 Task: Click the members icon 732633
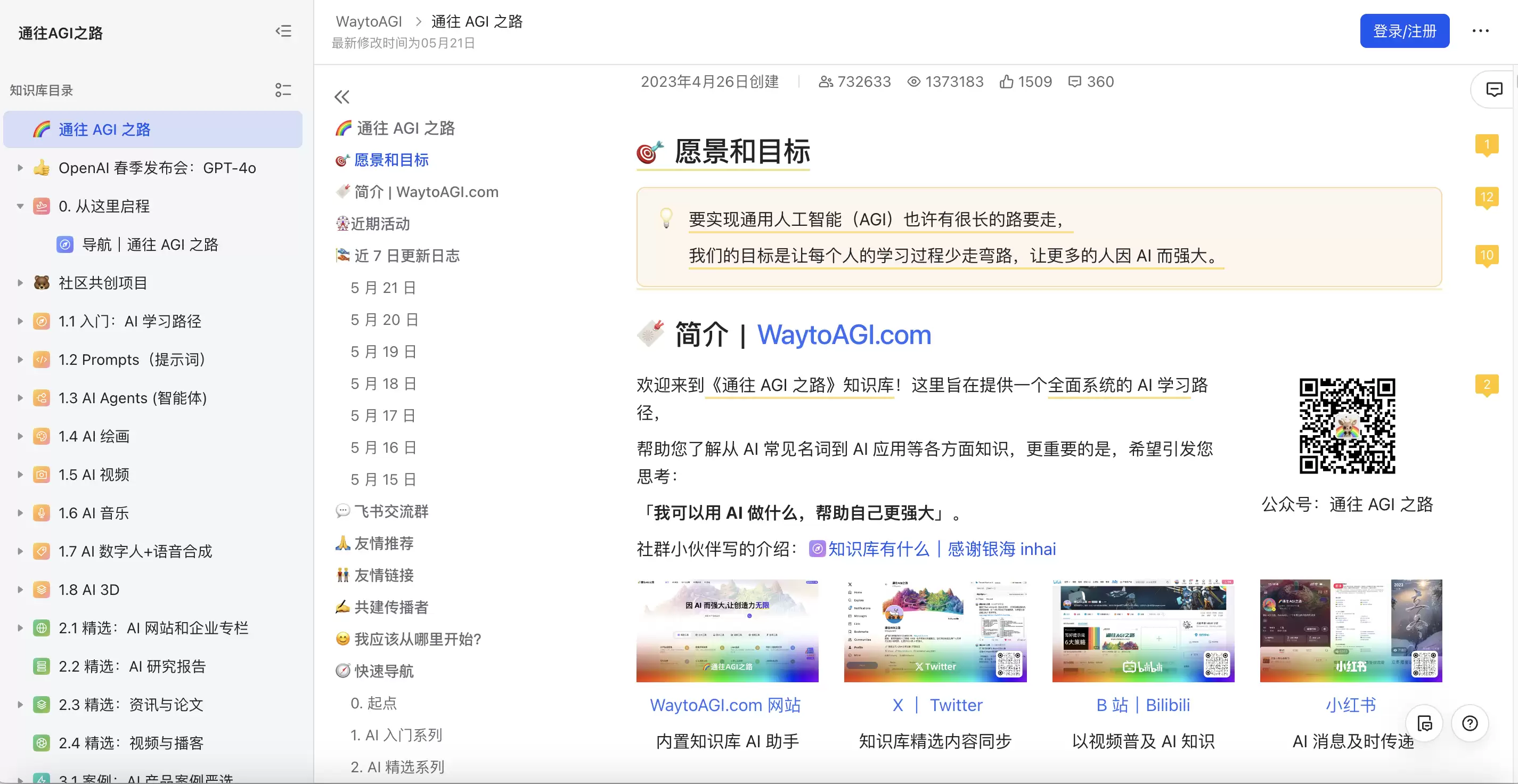coord(826,82)
